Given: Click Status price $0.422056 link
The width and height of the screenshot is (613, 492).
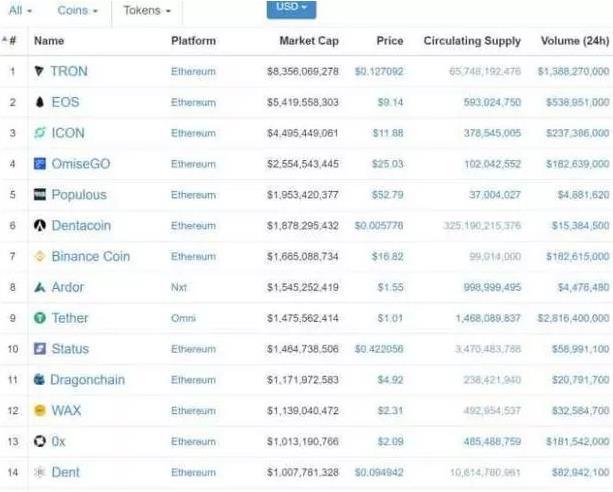Looking at the screenshot, I should click(x=378, y=348).
